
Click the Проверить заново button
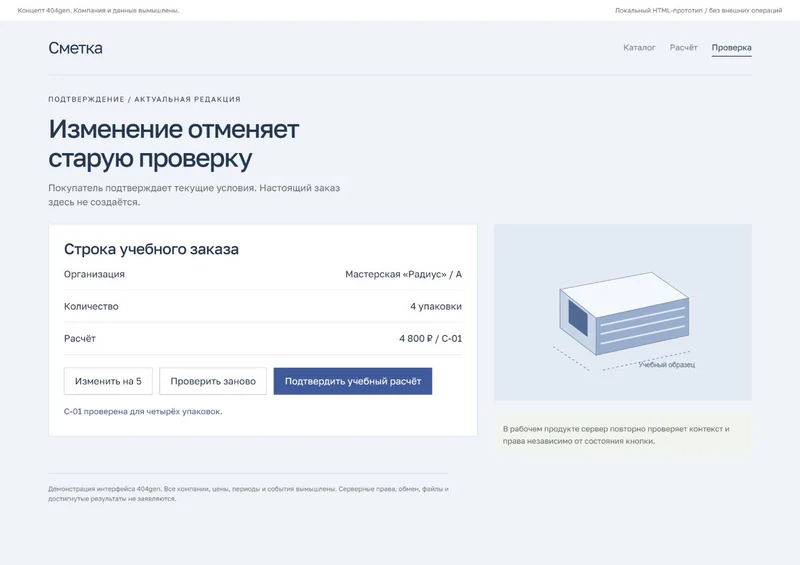coord(213,381)
